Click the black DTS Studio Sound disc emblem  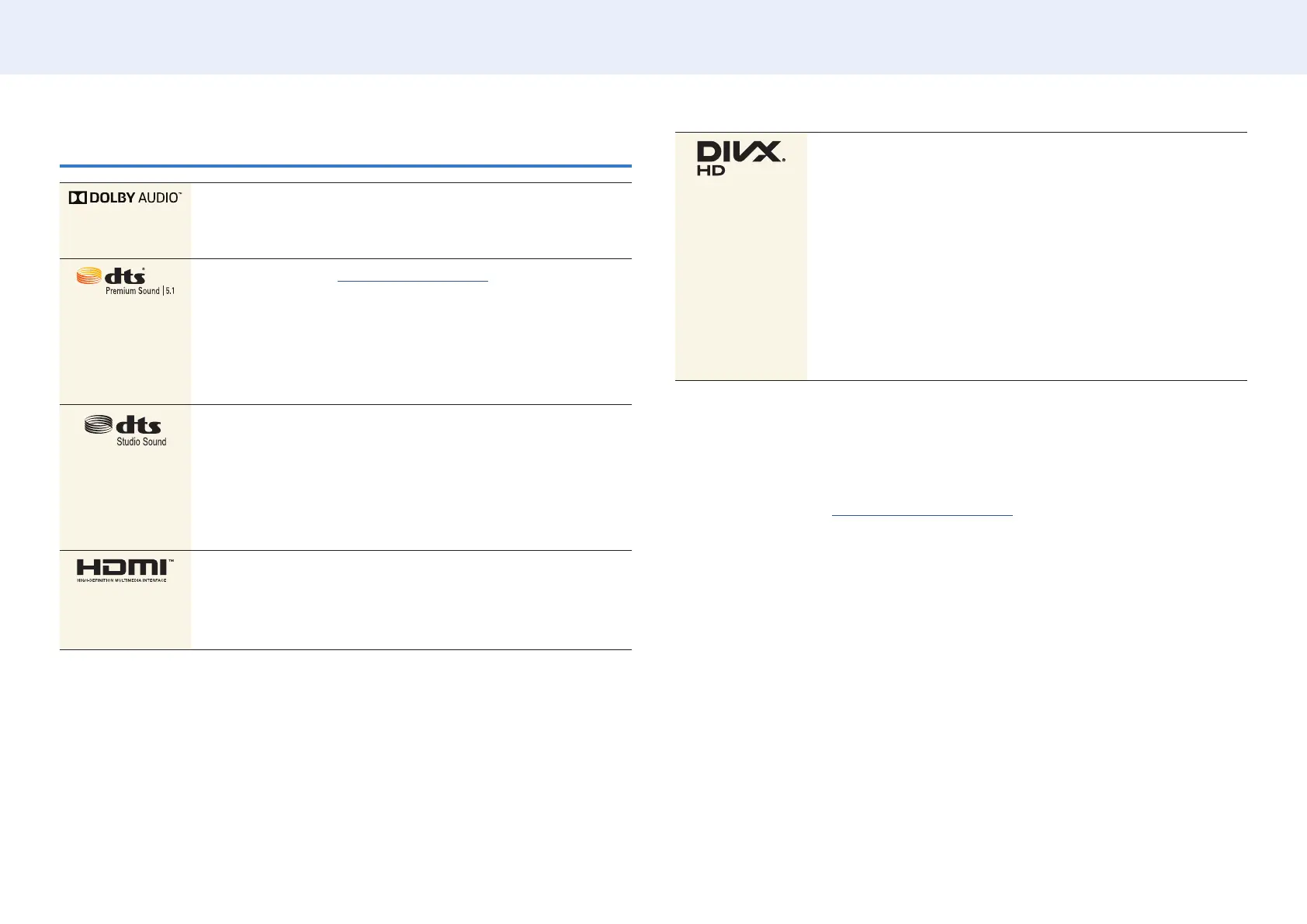99,424
